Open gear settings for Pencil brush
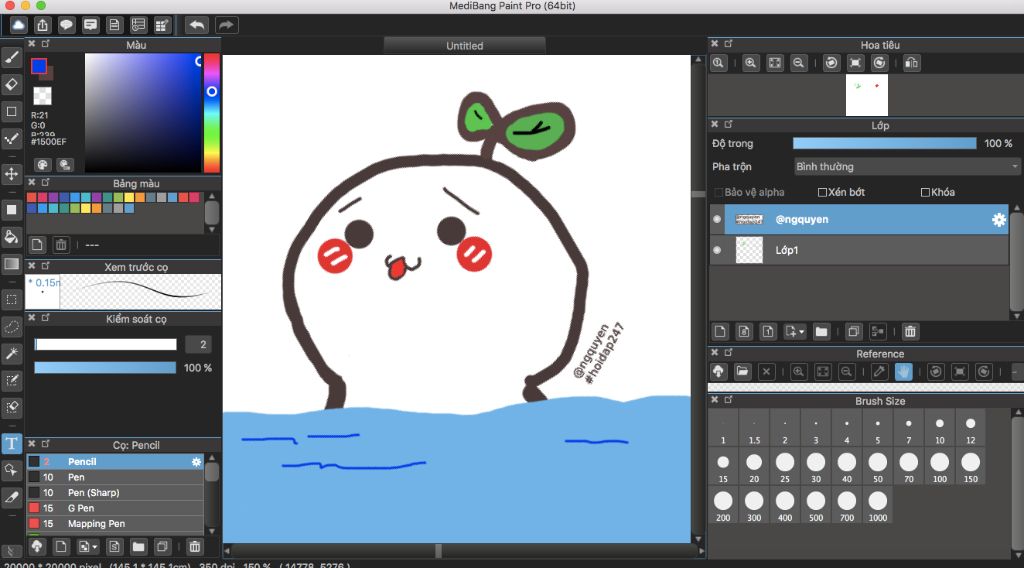The width and height of the screenshot is (1024, 568). [196, 462]
